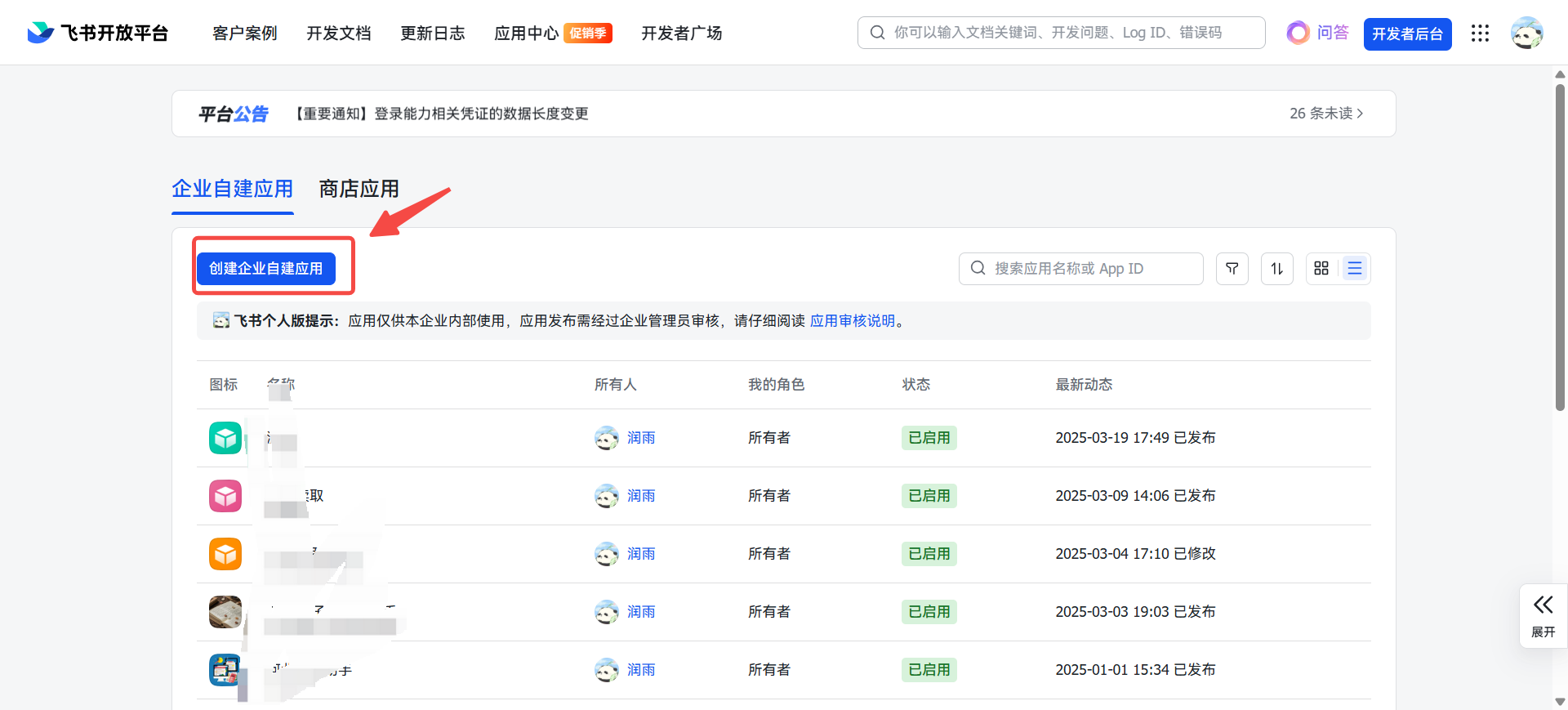Image resolution: width=1568 pixels, height=710 pixels.
Task: Click the 最新动态 column header
Action: point(1084,385)
